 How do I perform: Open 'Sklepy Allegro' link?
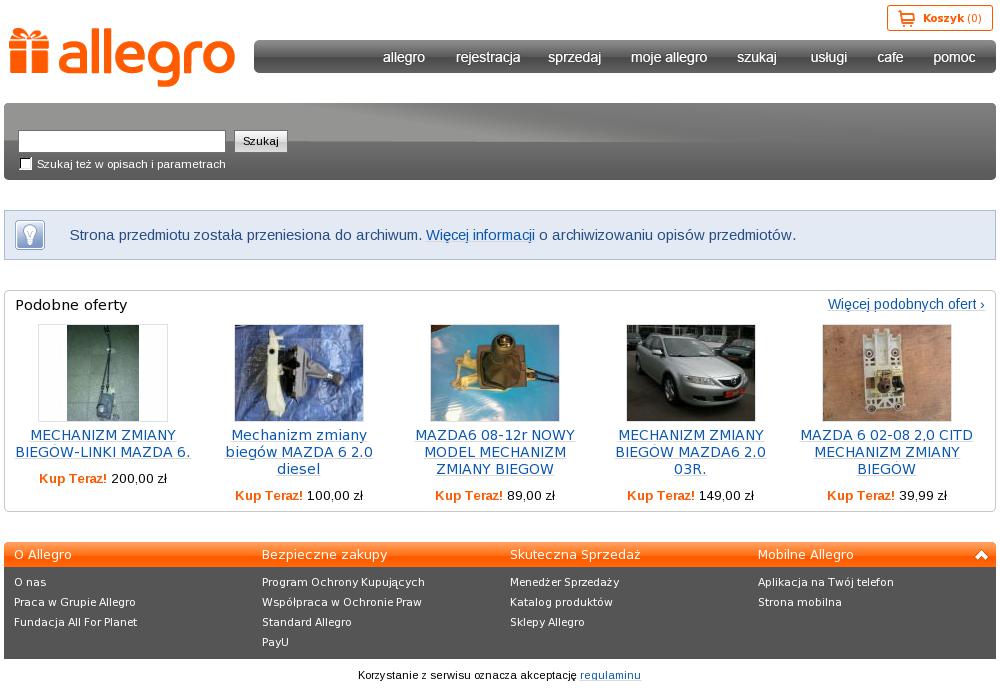click(x=547, y=622)
